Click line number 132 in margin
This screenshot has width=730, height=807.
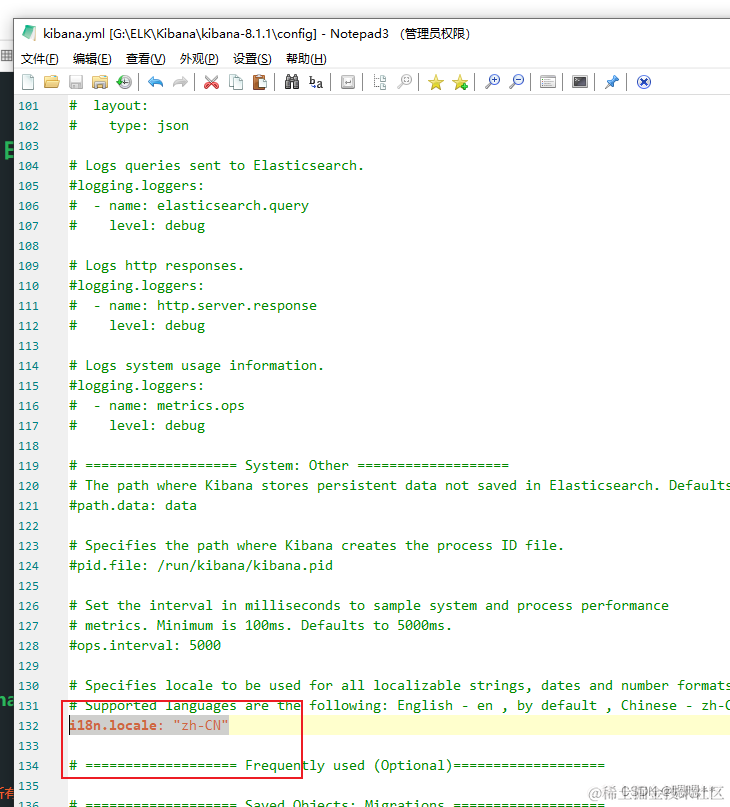(x=28, y=726)
